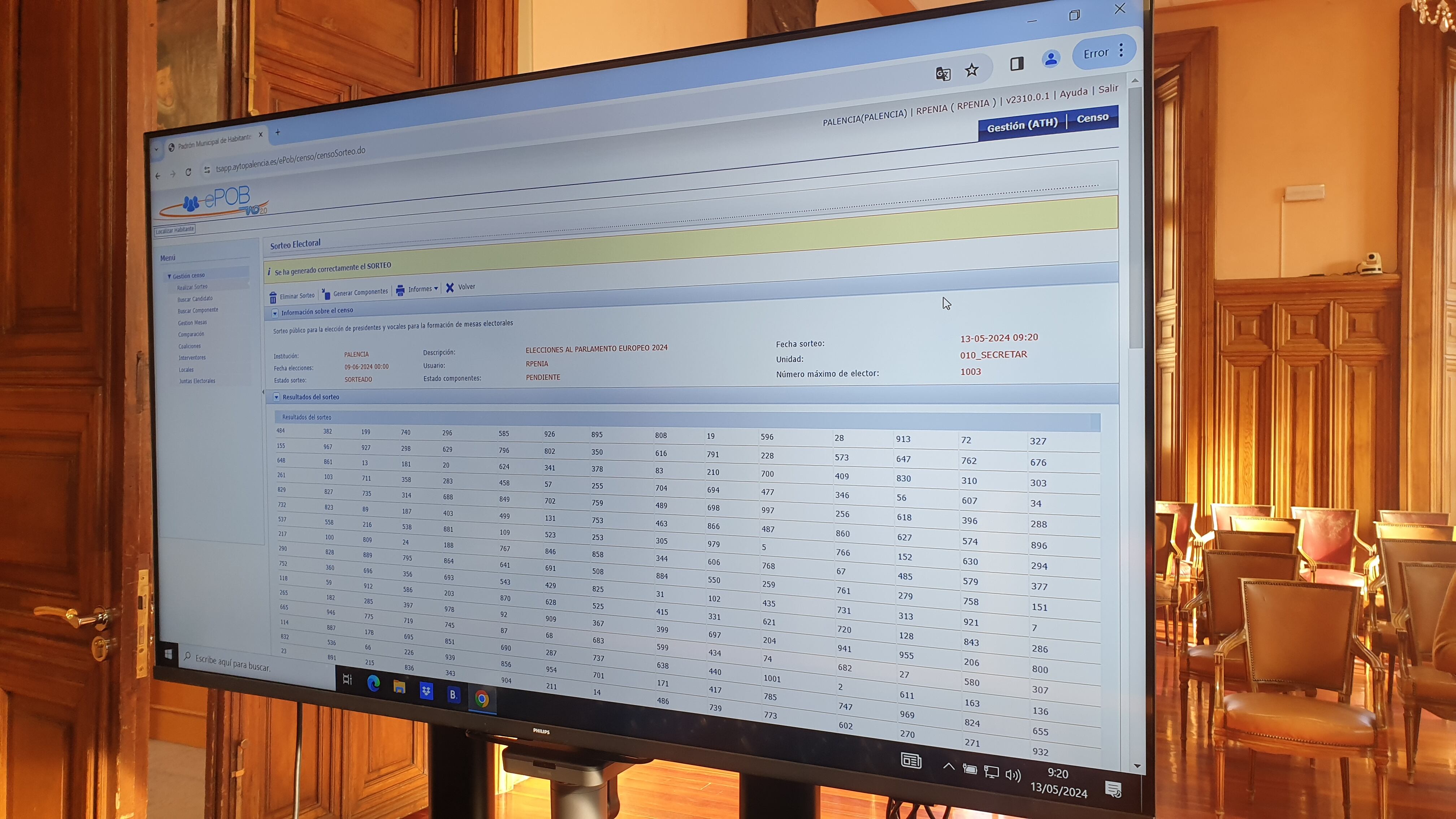
Task: Open the notification center icon
Action: tap(1113, 789)
